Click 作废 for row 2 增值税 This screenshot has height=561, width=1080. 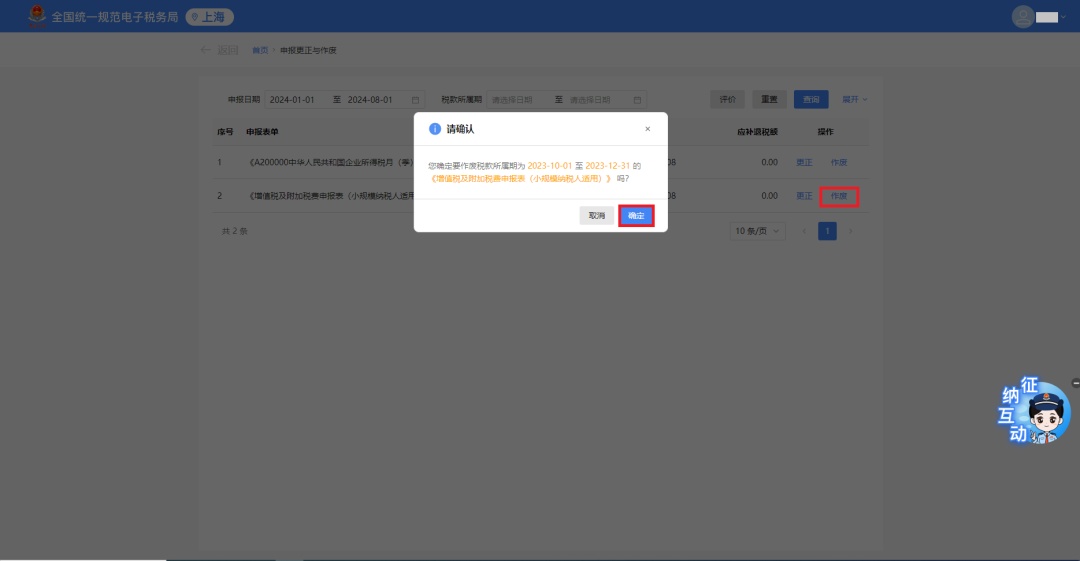point(838,196)
